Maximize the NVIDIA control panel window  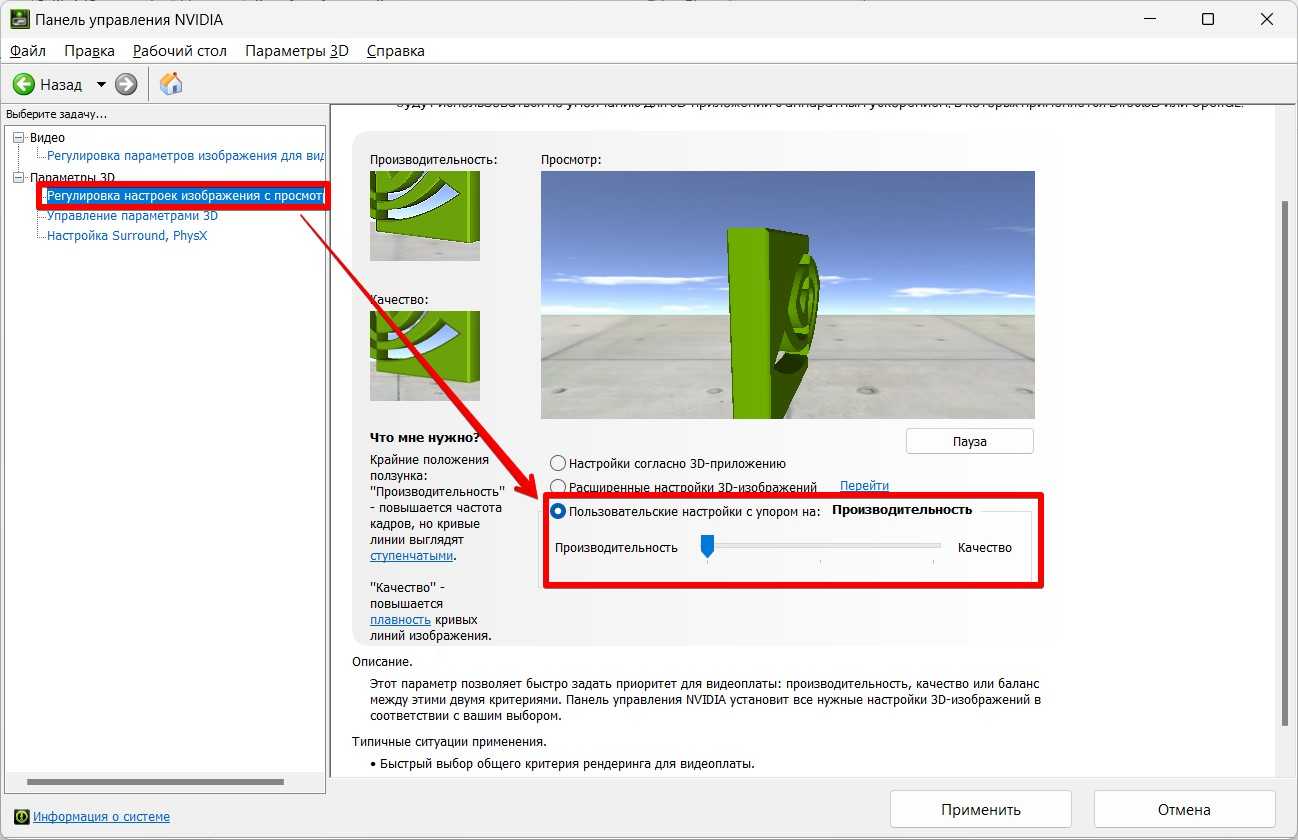1208,19
